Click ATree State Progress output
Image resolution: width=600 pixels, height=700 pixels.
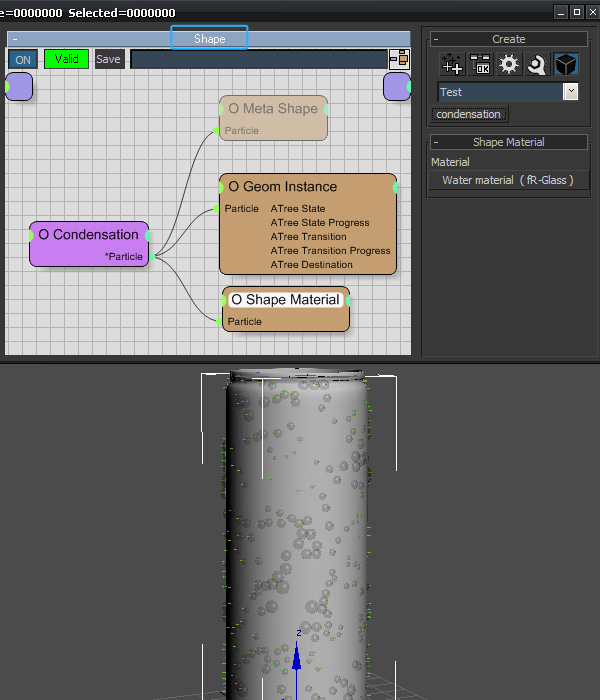point(320,222)
